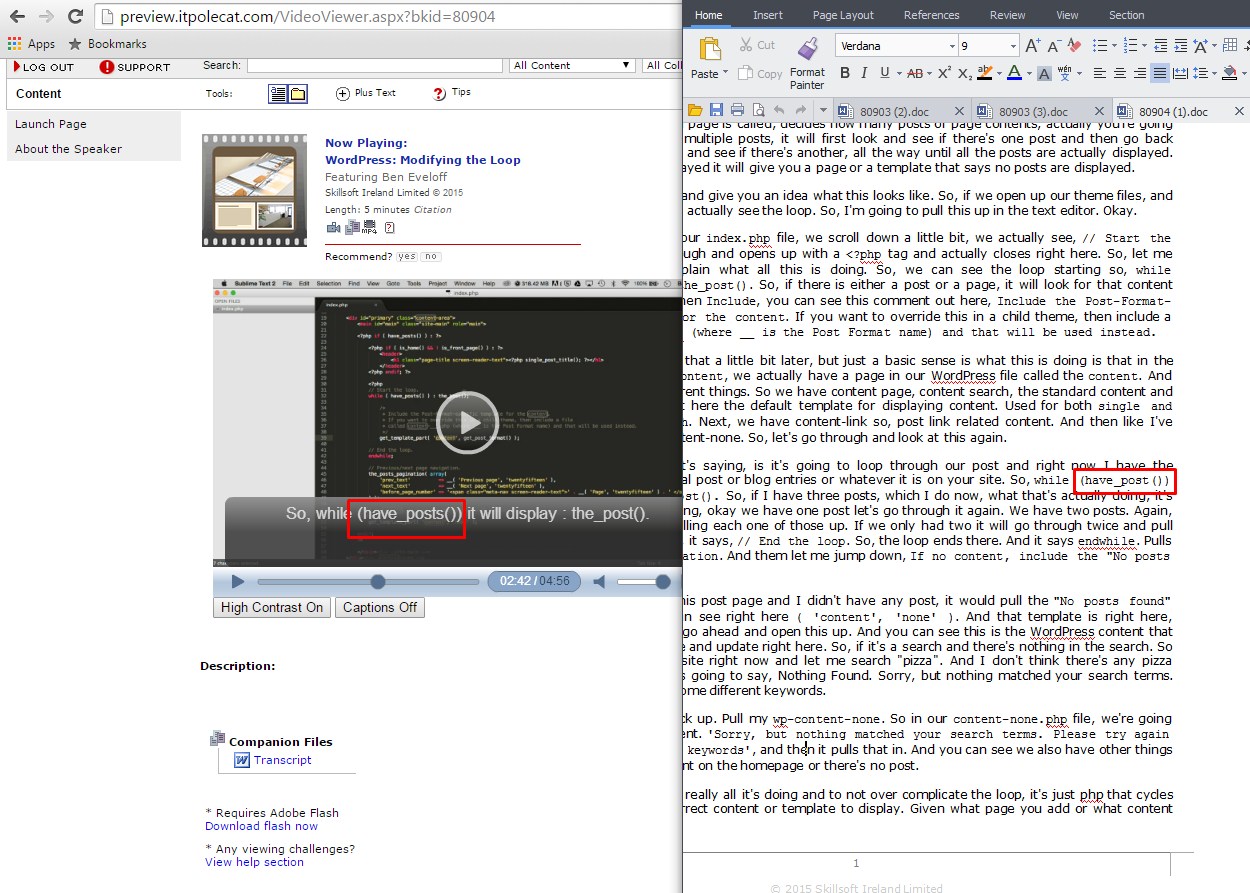The image size is (1250, 893).
Task: Click the video camera icon under Length
Action: pyautogui.click(x=333, y=228)
